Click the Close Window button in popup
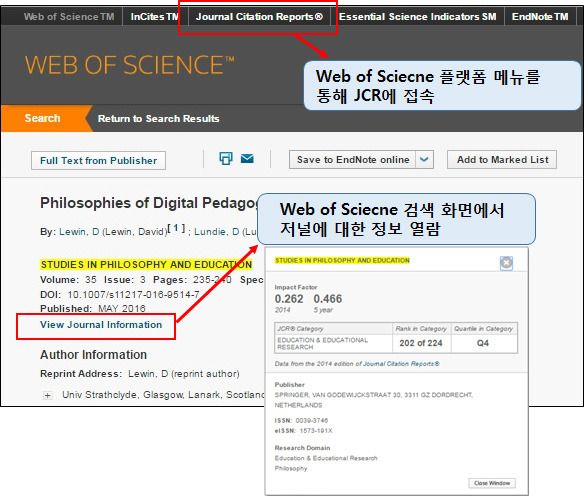Viewport: 584px width, 496px height. click(492, 483)
